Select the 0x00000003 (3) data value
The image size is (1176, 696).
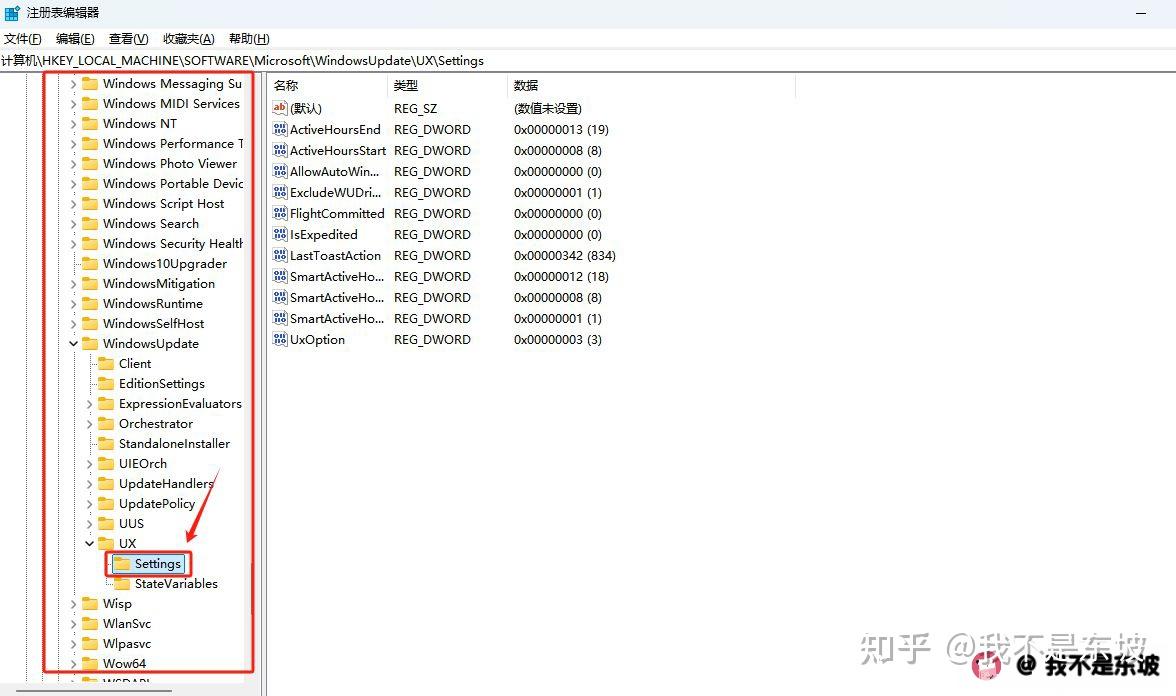click(x=557, y=340)
